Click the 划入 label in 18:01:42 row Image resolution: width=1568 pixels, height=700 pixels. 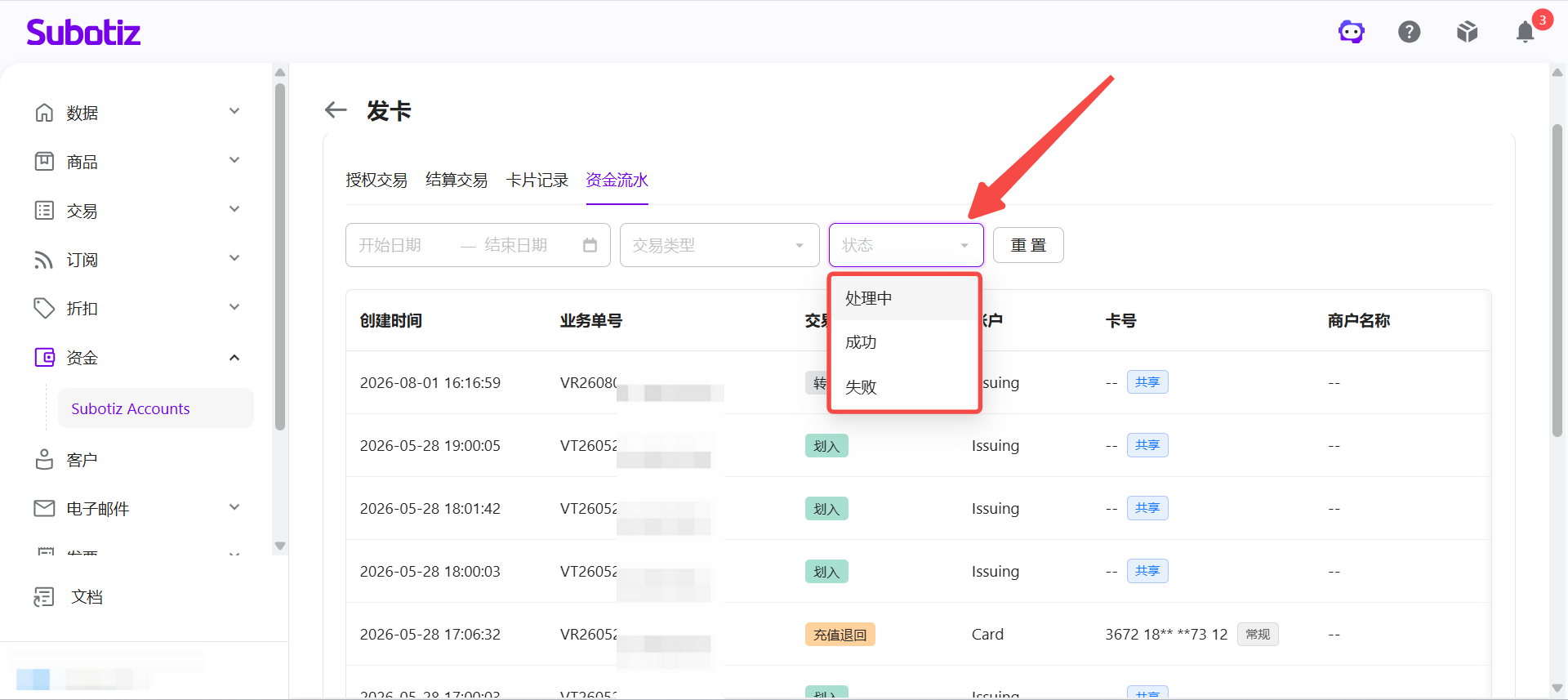(826, 509)
